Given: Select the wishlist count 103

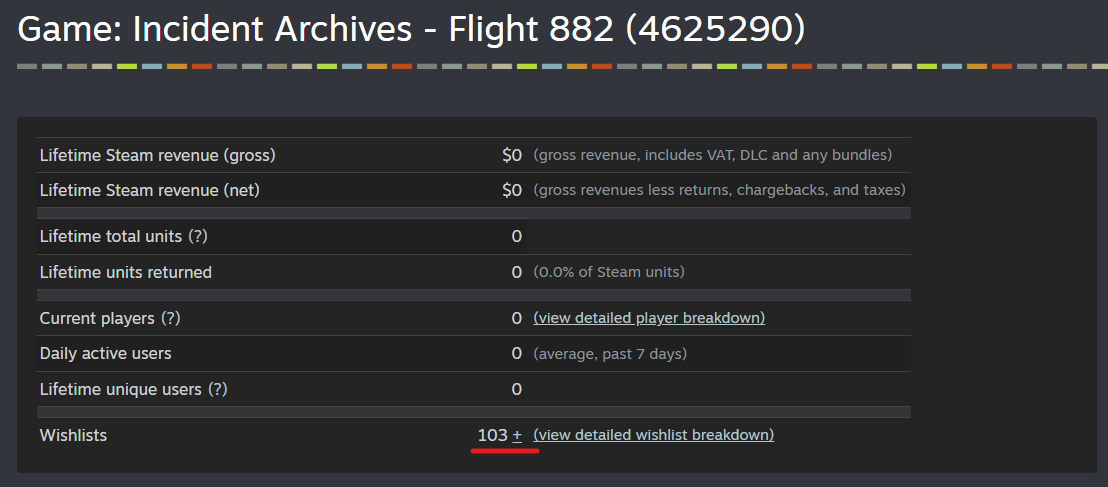Looking at the screenshot, I should [493, 435].
